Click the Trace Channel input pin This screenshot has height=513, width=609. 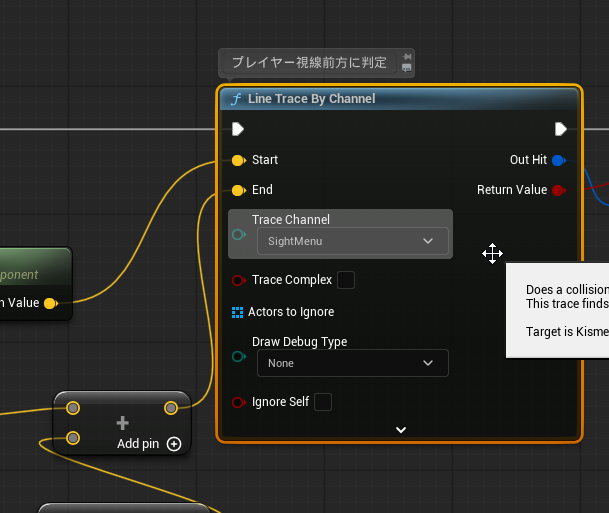tap(238, 235)
